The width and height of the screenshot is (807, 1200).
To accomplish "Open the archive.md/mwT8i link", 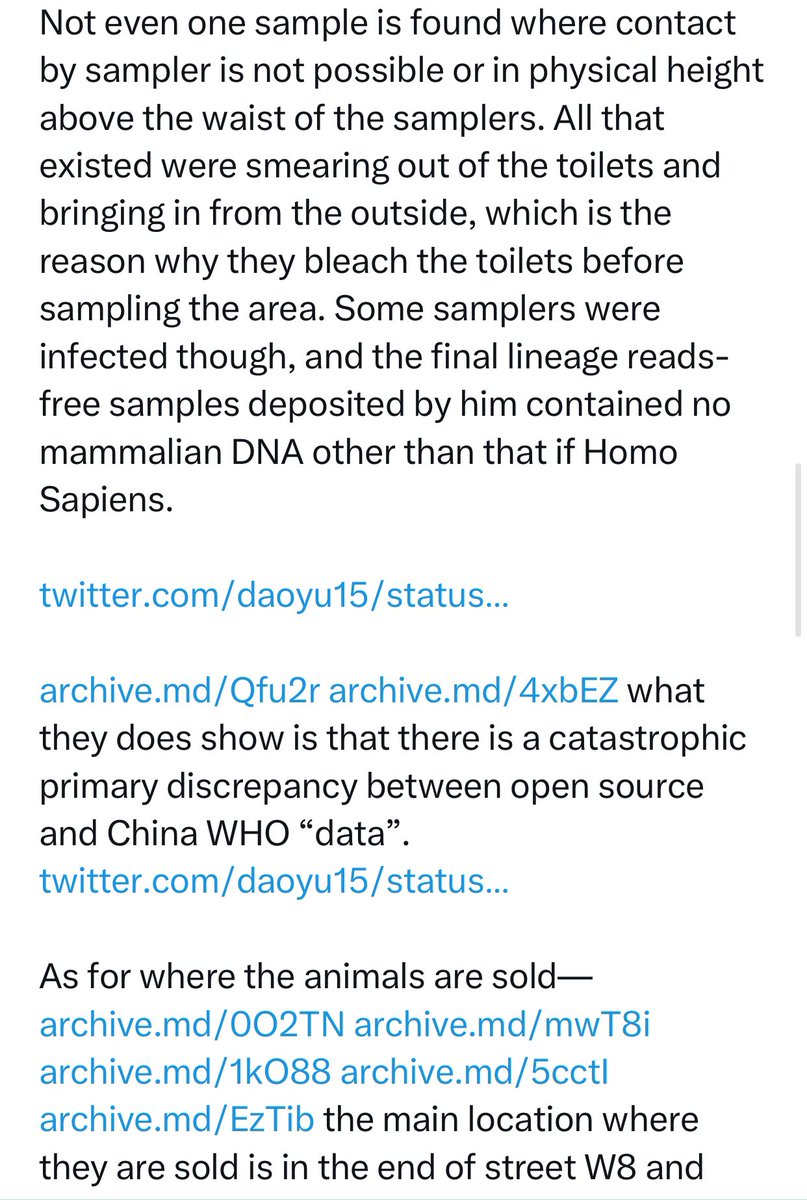I will pos(502,1024).
